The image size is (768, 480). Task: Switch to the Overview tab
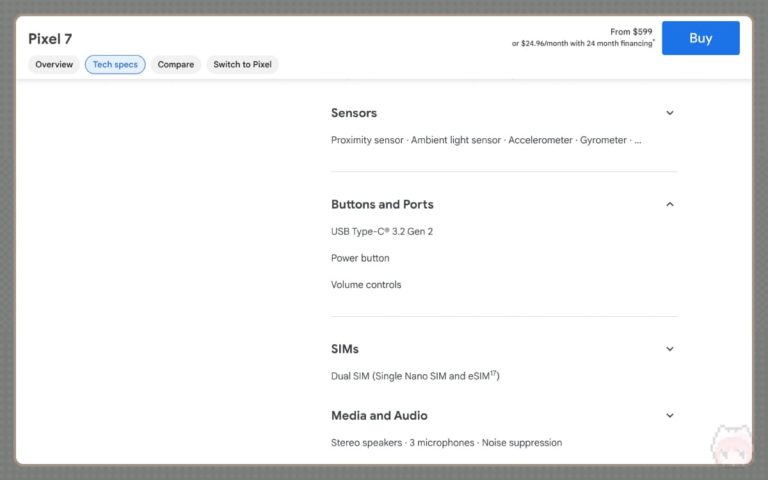54,65
